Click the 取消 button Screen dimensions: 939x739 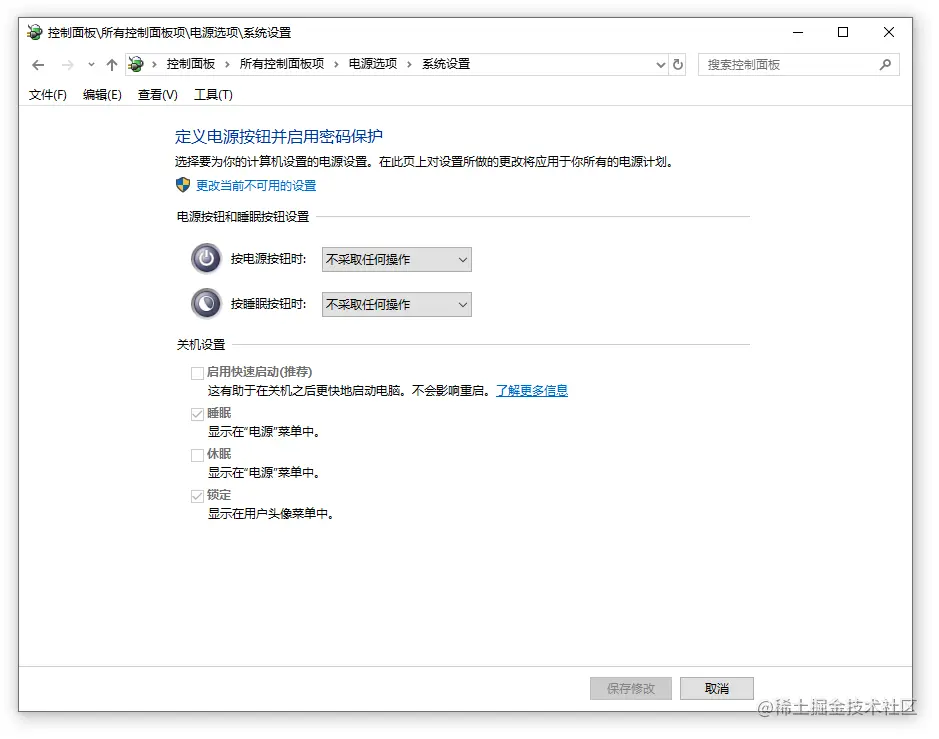(x=716, y=688)
